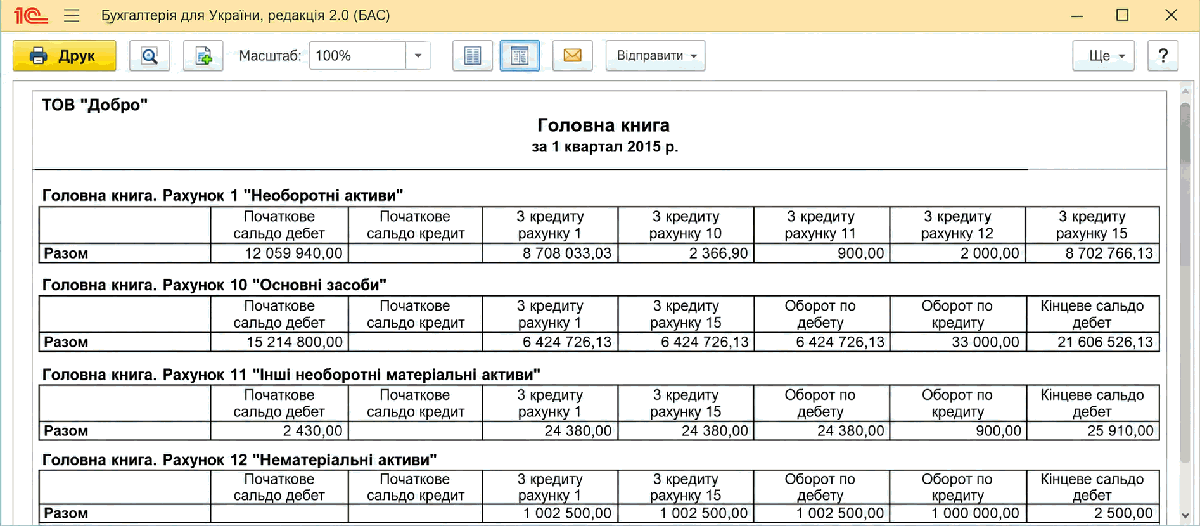Select heading Рахунок 10 "Основні засоби"

click(214, 285)
